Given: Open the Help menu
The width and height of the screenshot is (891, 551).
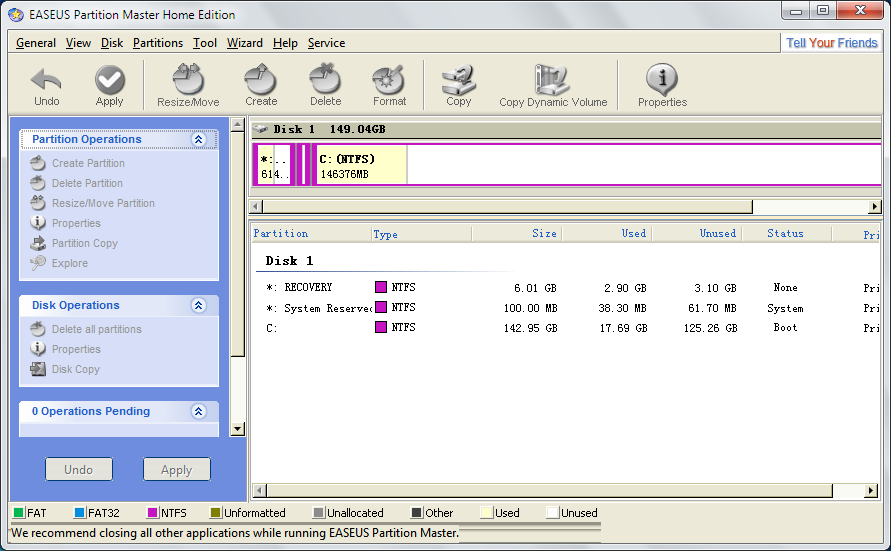Looking at the screenshot, I should [x=285, y=43].
